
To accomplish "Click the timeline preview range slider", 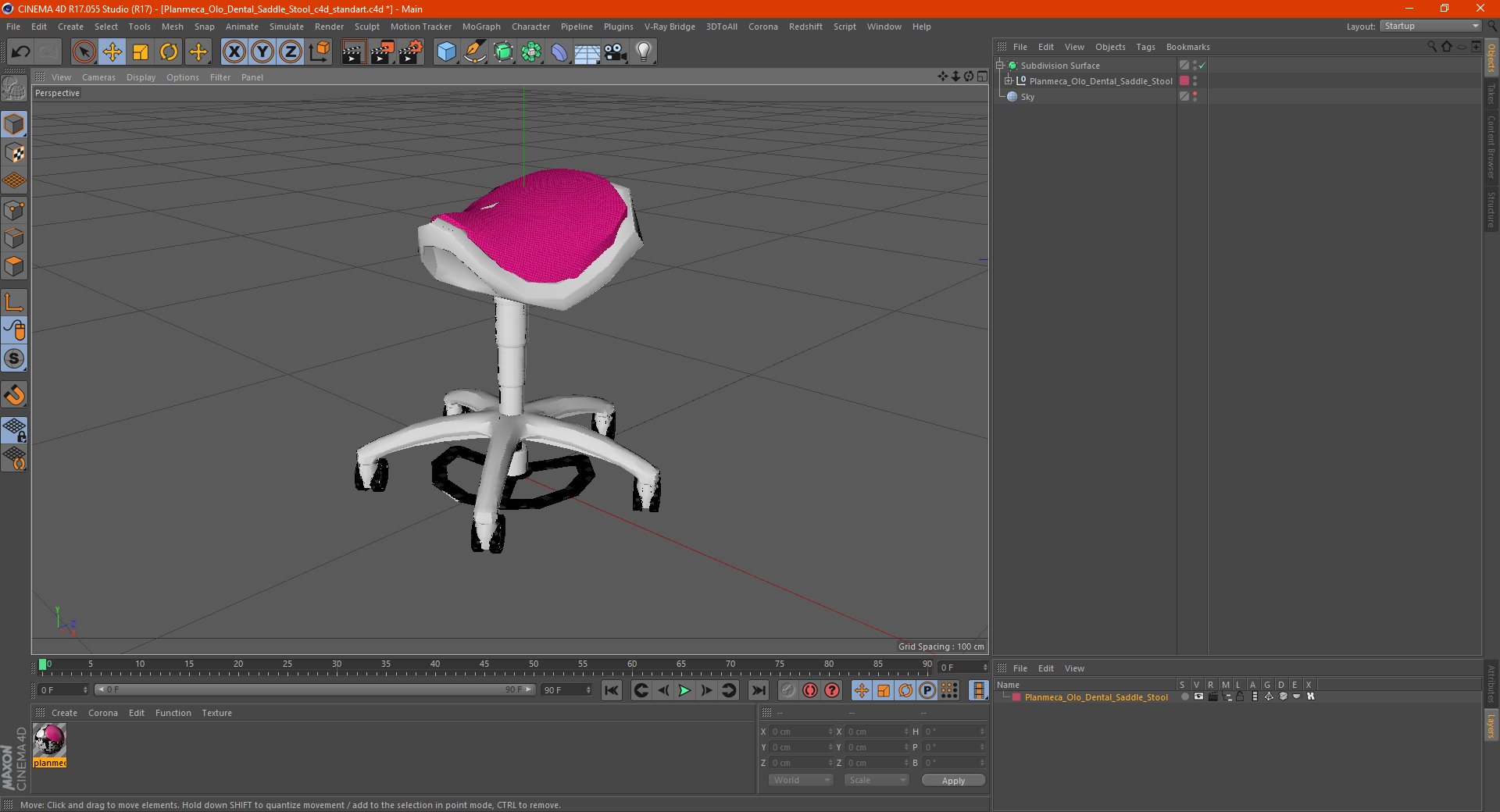I will click(x=315, y=689).
